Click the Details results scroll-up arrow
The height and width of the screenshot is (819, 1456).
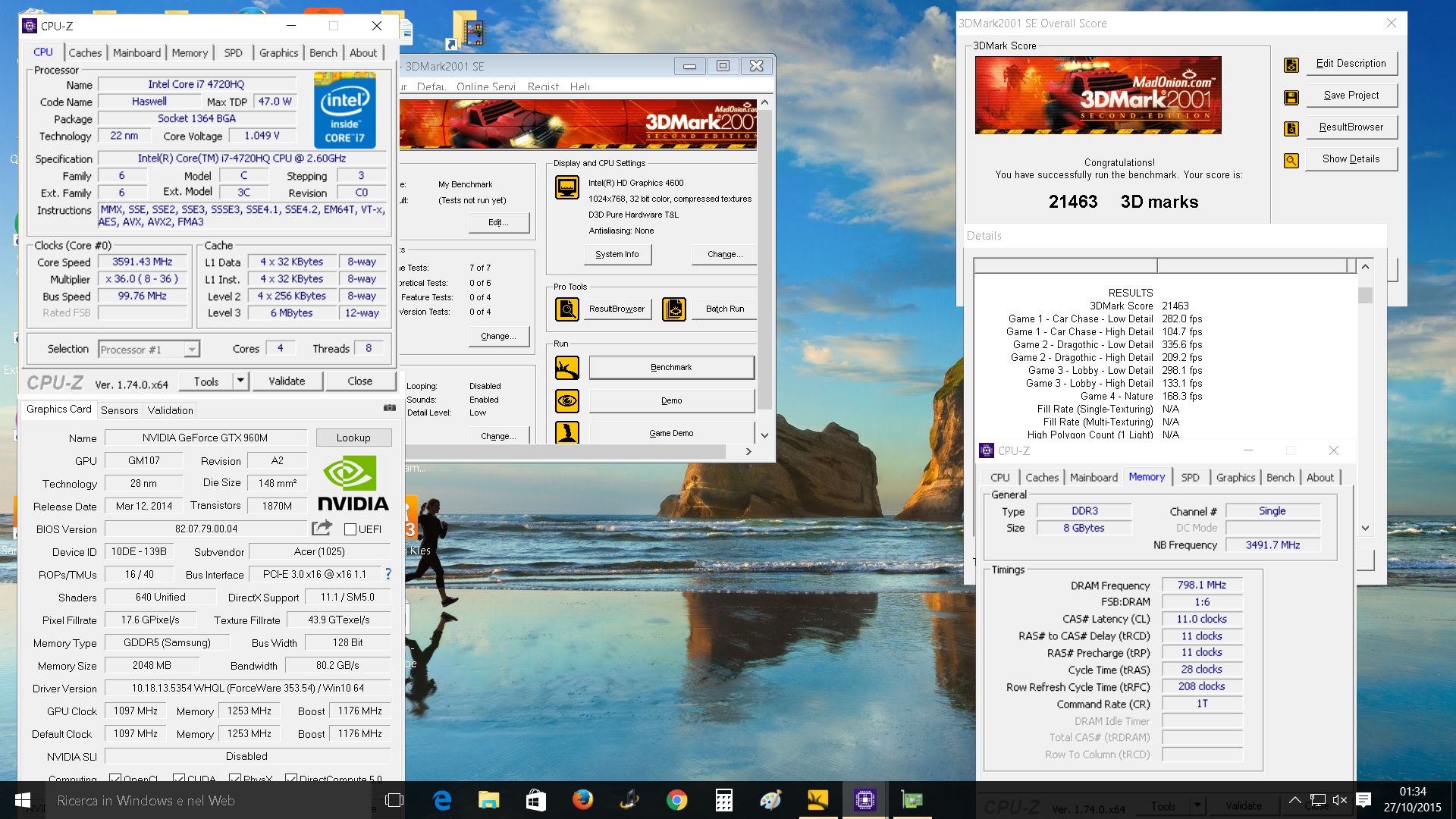pos(1365,267)
